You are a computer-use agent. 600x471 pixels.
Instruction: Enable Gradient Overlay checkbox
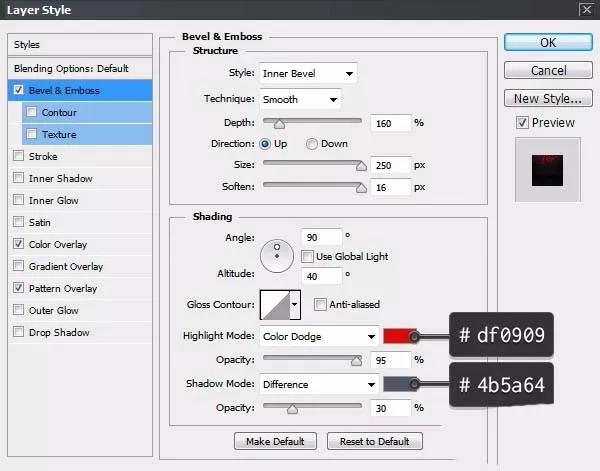point(18,266)
